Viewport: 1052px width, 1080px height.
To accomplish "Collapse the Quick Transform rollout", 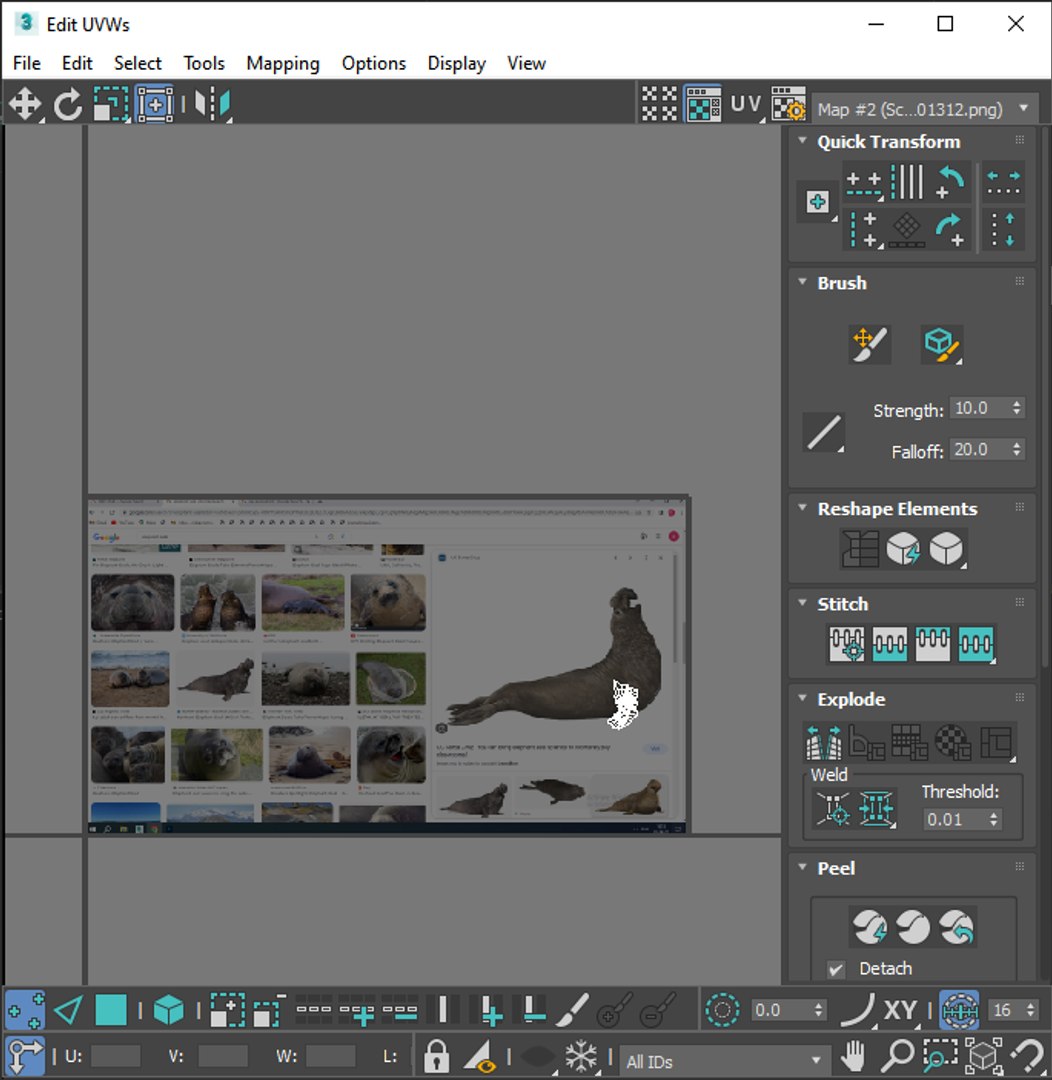I will pyautogui.click(x=802, y=141).
